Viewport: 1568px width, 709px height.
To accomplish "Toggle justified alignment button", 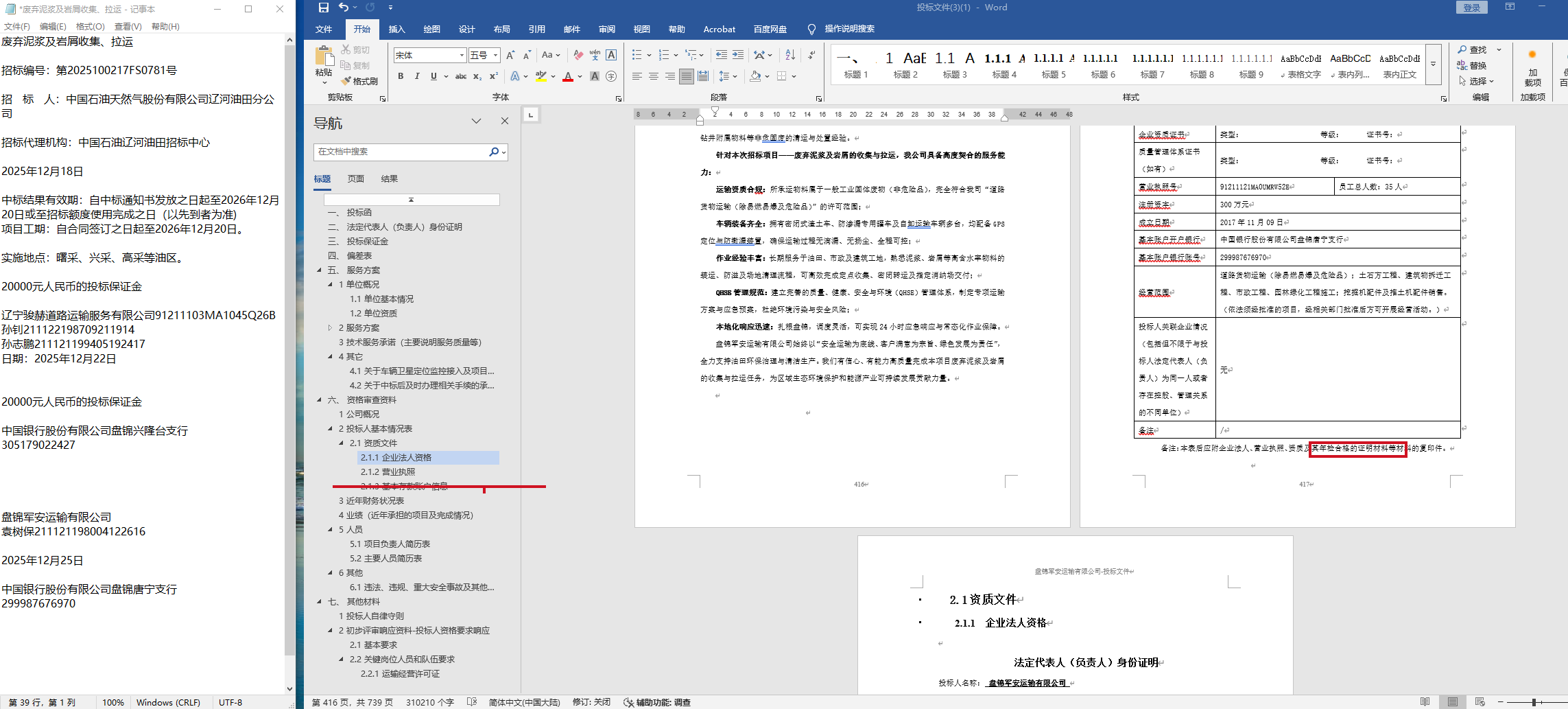I will pyautogui.click(x=687, y=76).
